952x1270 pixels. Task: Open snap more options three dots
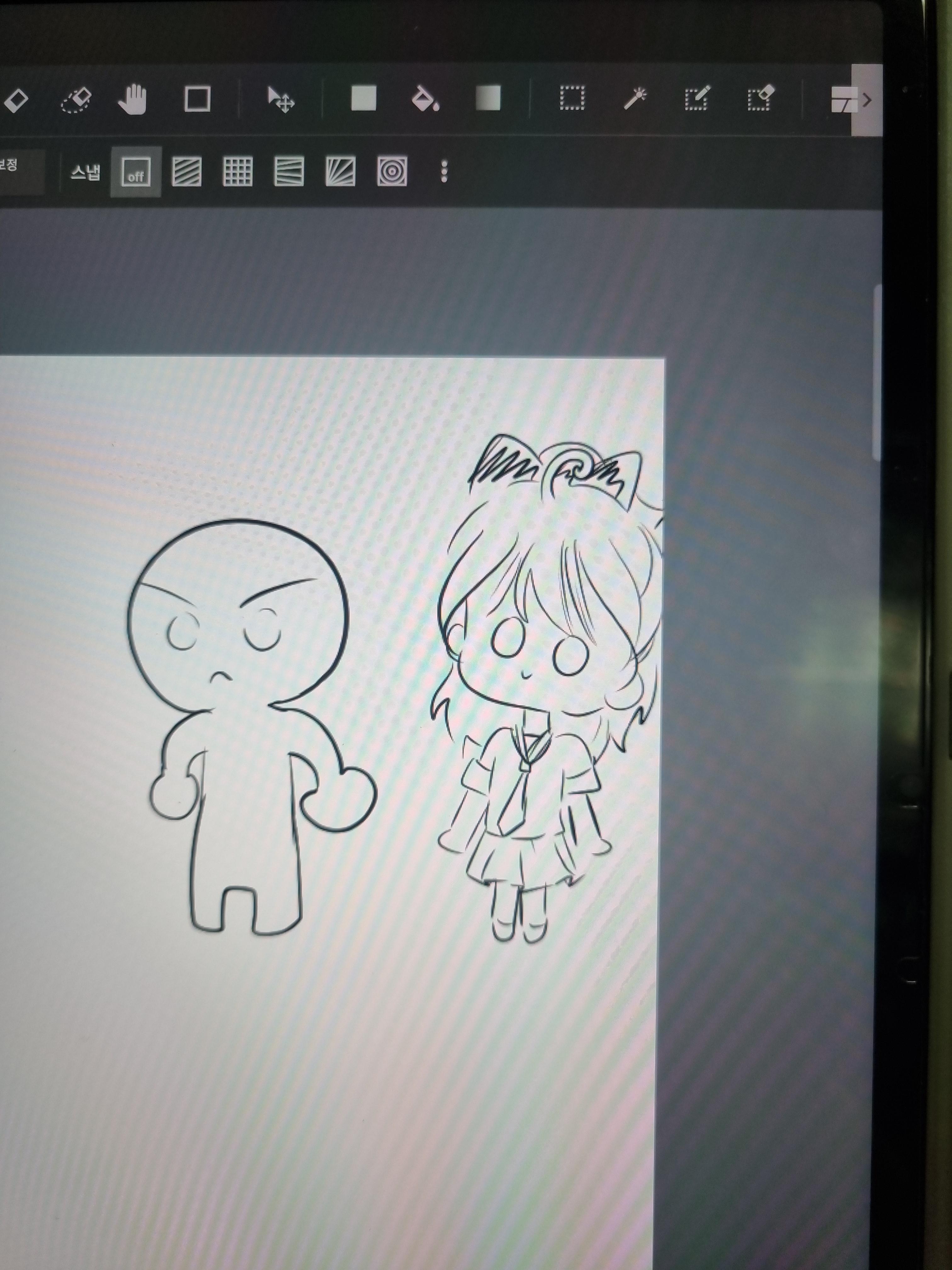click(x=444, y=172)
